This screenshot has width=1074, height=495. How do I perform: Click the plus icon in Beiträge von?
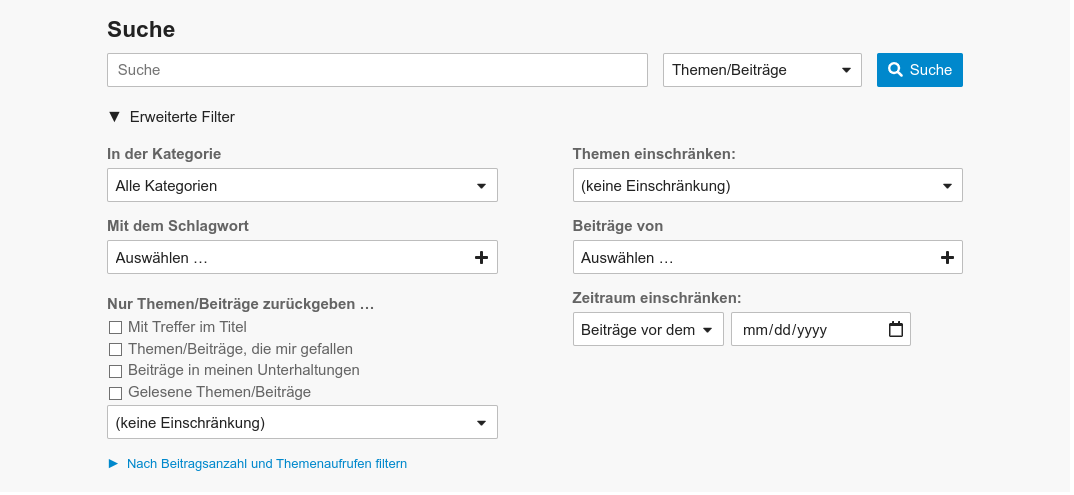pyautogui.click(x=947, y=257)
